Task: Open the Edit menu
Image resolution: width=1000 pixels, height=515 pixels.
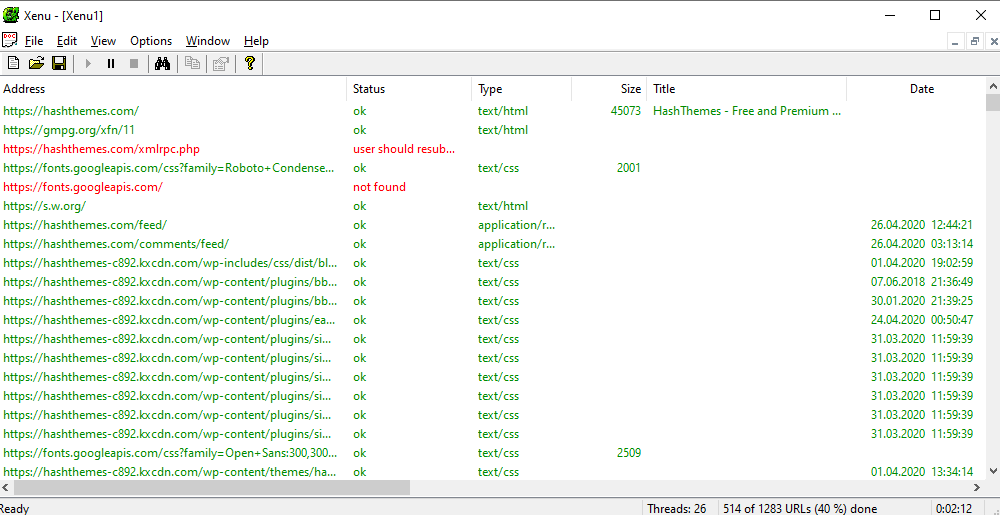Action: pos(67,41)
